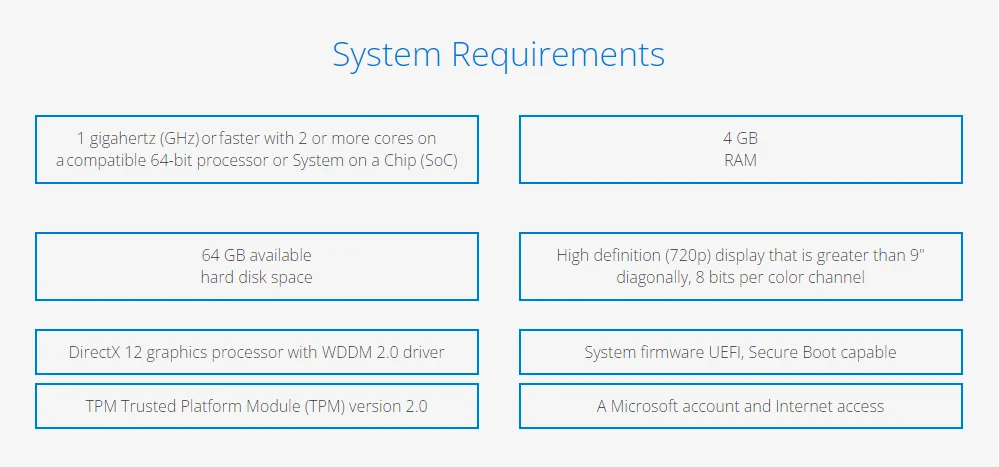Click the Microsoft account and Internet access box
Viewport: 999px width, 467px height.
point(741,406)
